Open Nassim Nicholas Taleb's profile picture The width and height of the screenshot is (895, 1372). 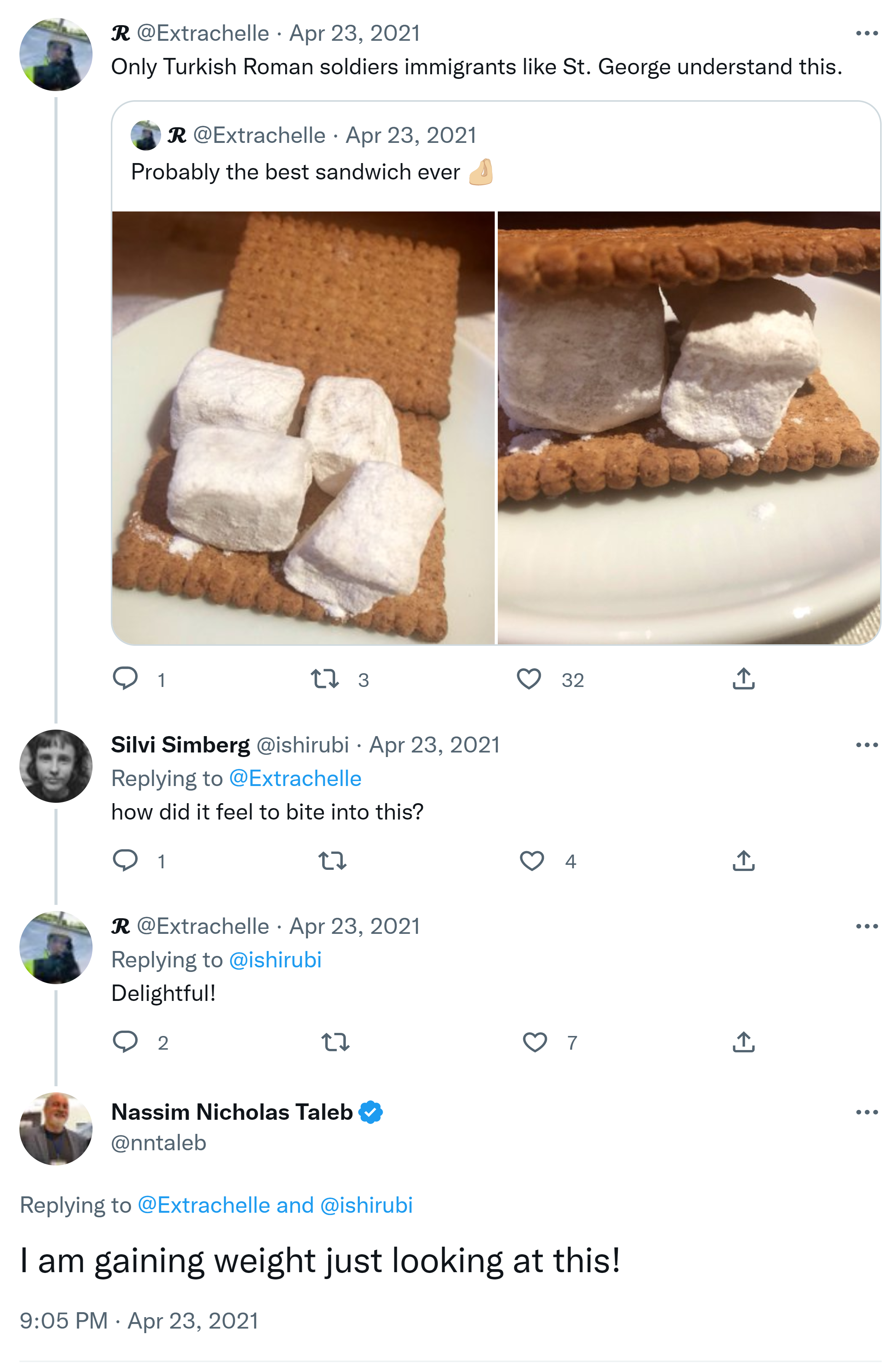pos(56,1129)
